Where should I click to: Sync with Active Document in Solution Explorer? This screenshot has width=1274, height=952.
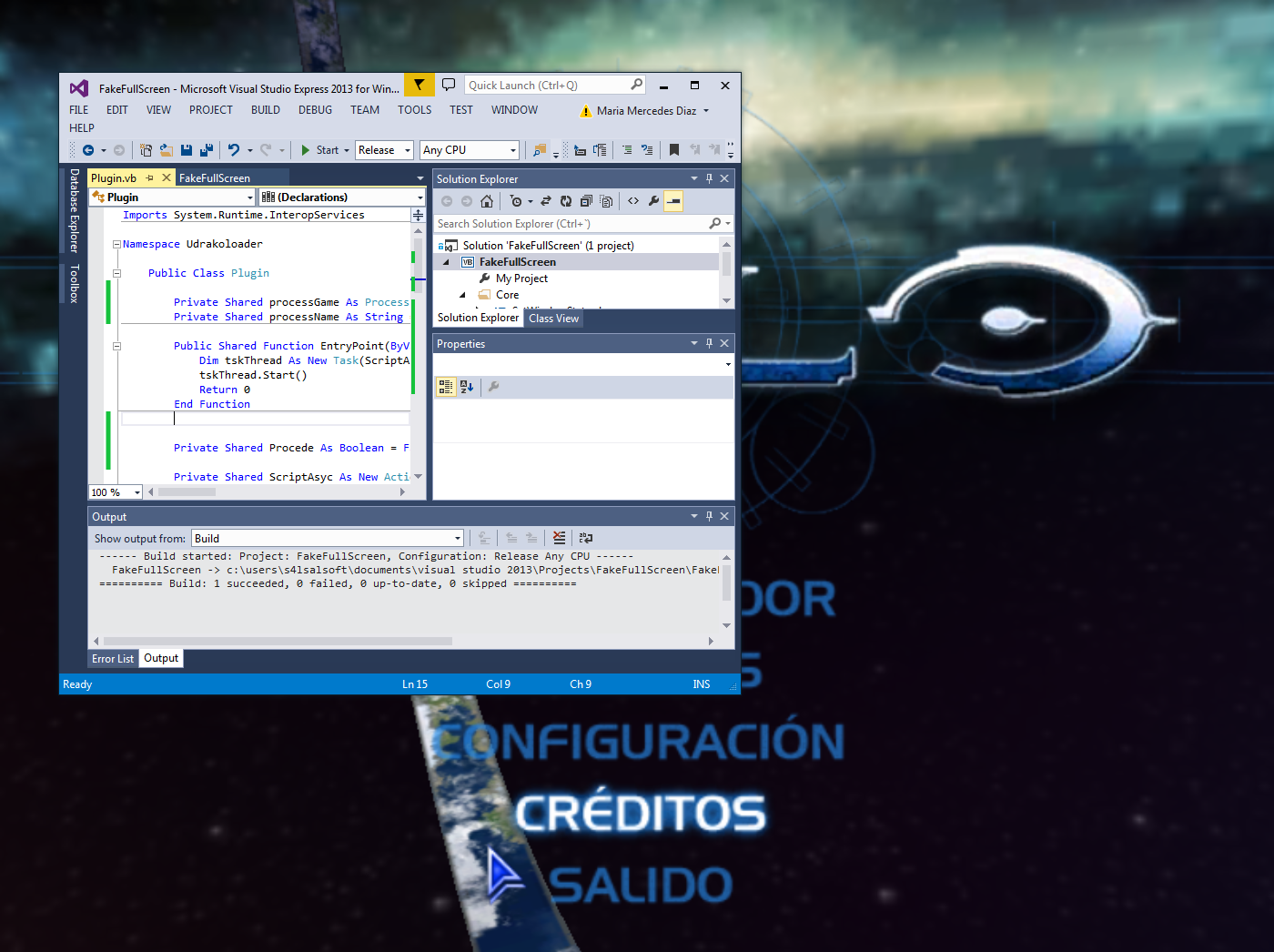[x=546, y=201]
